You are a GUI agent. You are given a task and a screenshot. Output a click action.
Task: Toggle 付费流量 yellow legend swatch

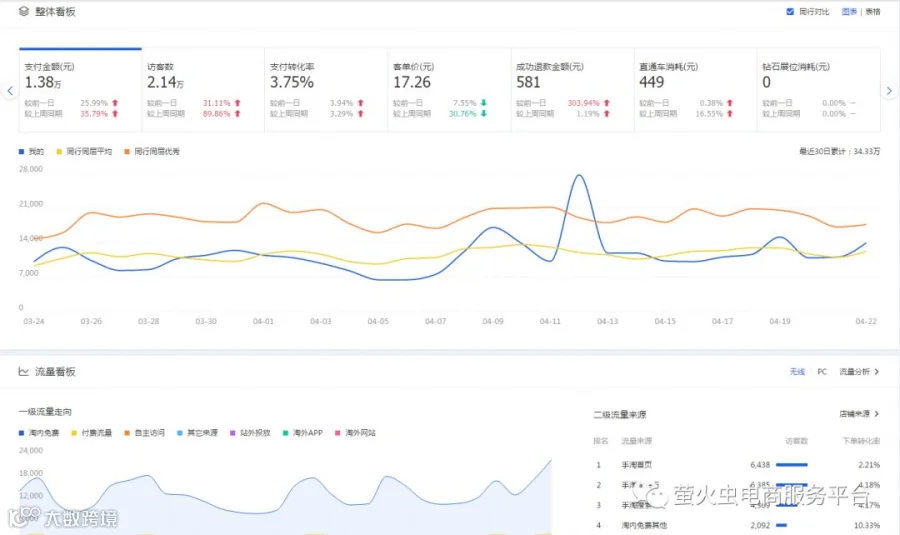74,433
